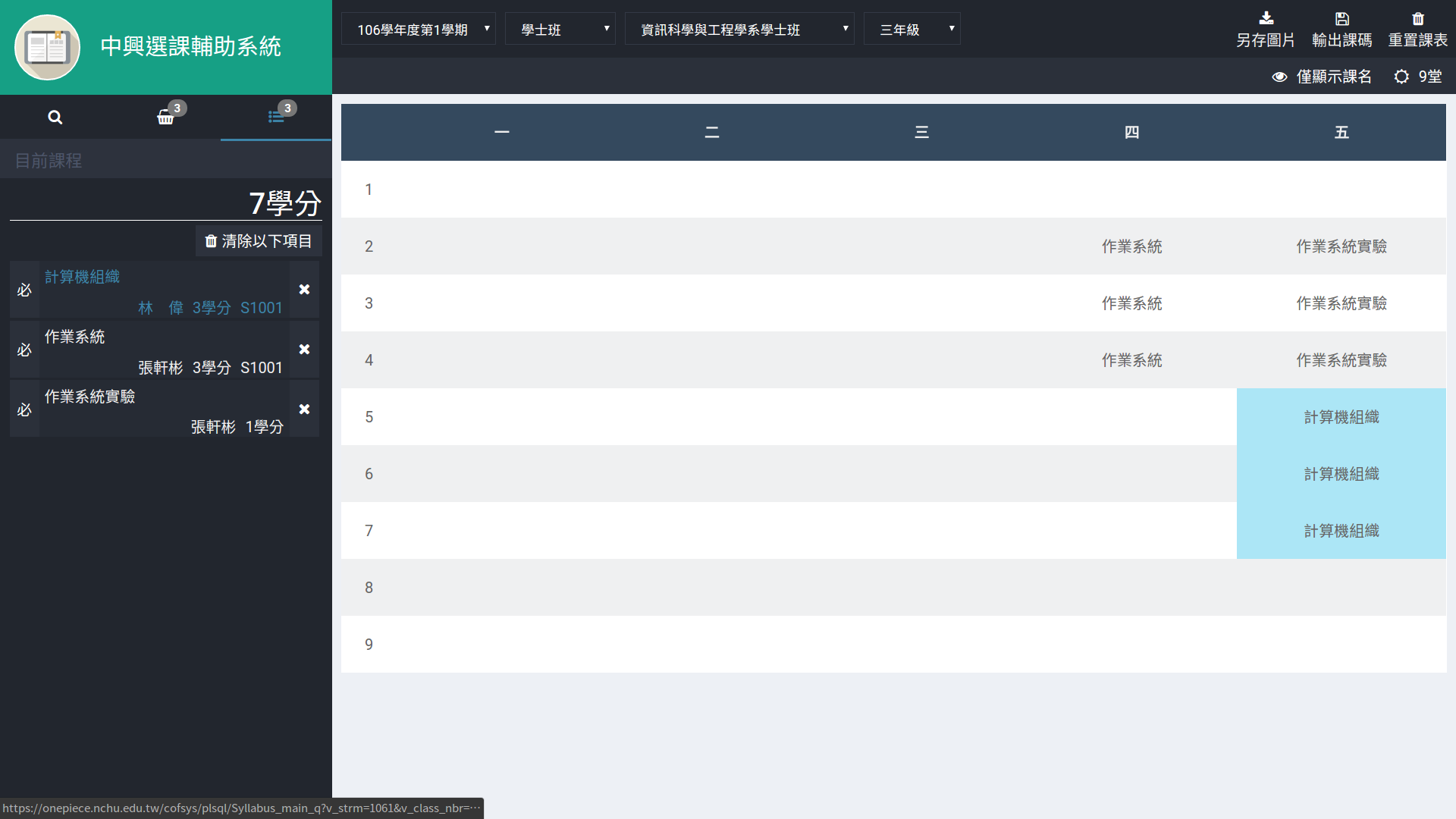The width and height of the screenshot is (1456, 819).
Task: Click the 重置課表 trash icon
Action: tap(1417, 18)
